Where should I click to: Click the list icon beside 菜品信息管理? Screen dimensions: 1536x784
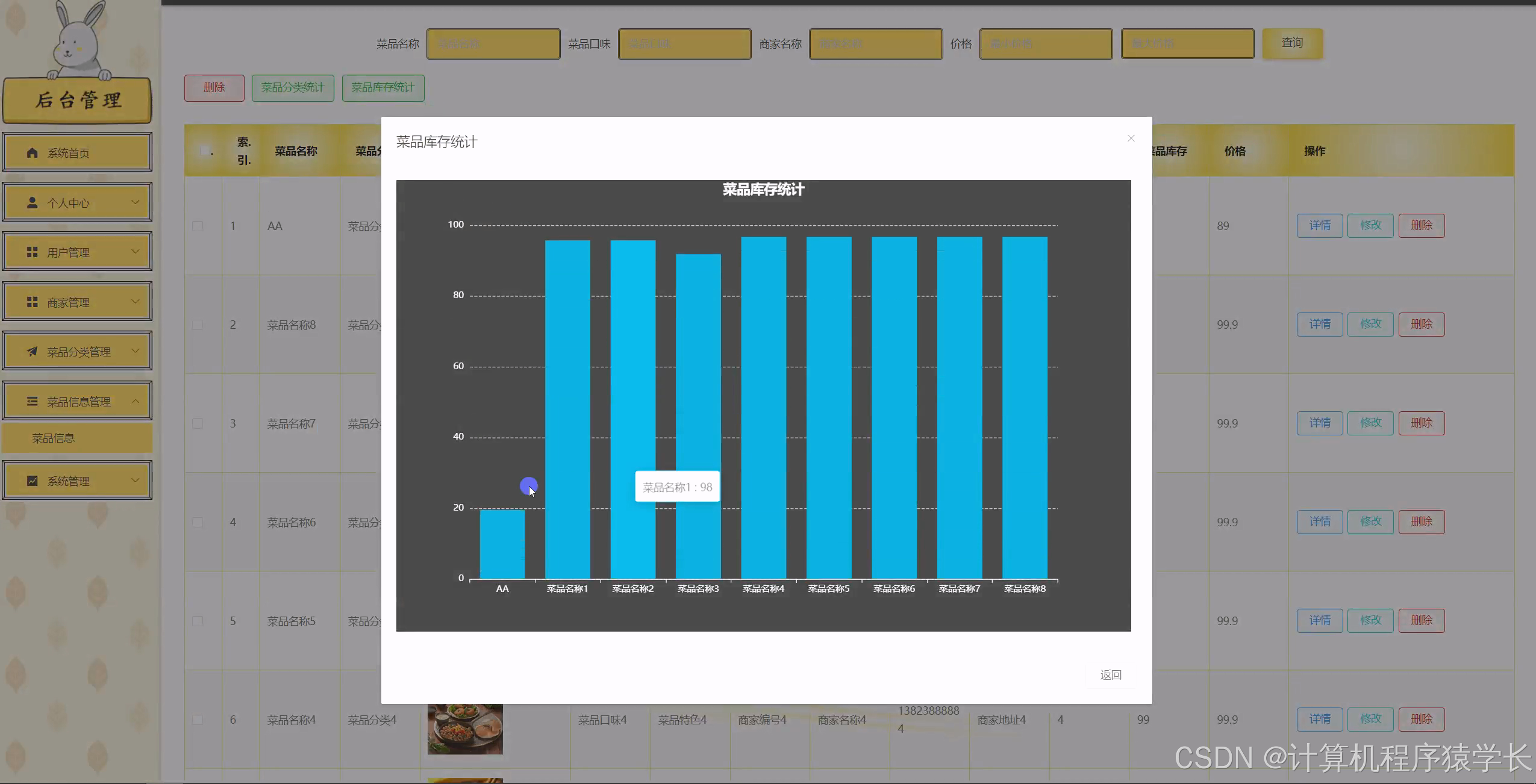tap(33, 402)
